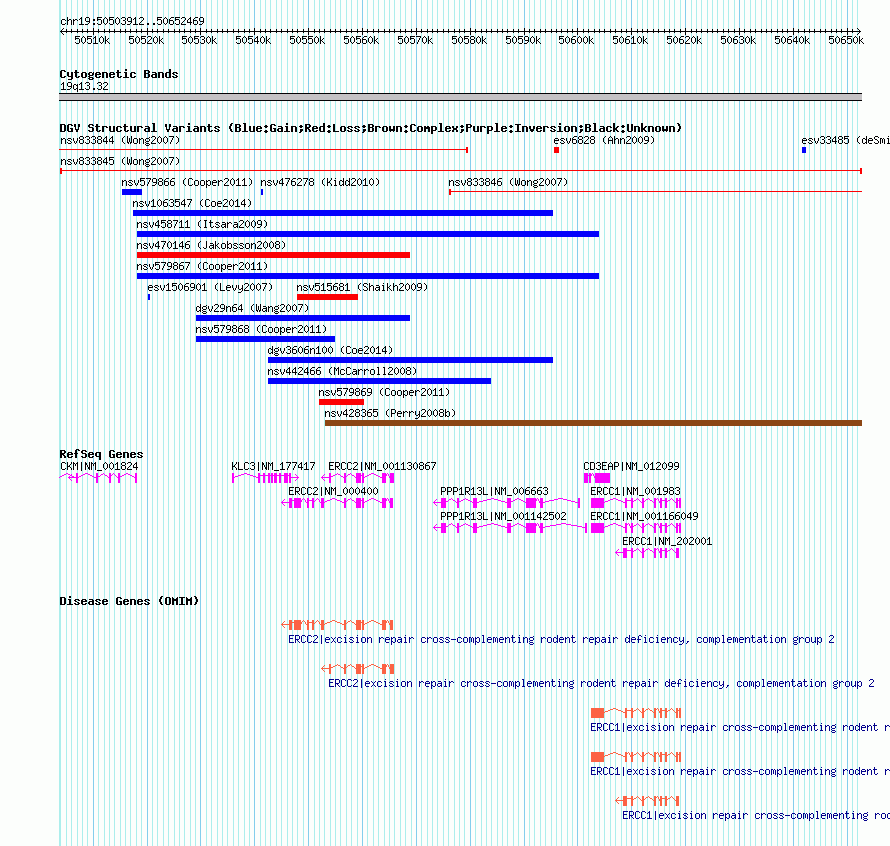This screenshot has height=846, width=890.
Task: Select the esv1506901 (Levy2007) label
Action: pos(210,287)
